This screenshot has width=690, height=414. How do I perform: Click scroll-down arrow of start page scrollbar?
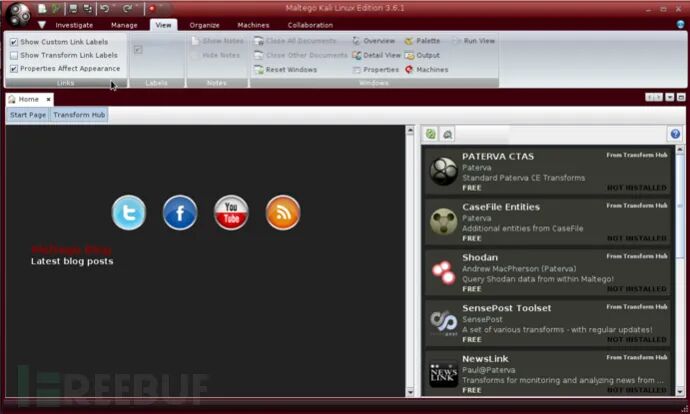410,392
